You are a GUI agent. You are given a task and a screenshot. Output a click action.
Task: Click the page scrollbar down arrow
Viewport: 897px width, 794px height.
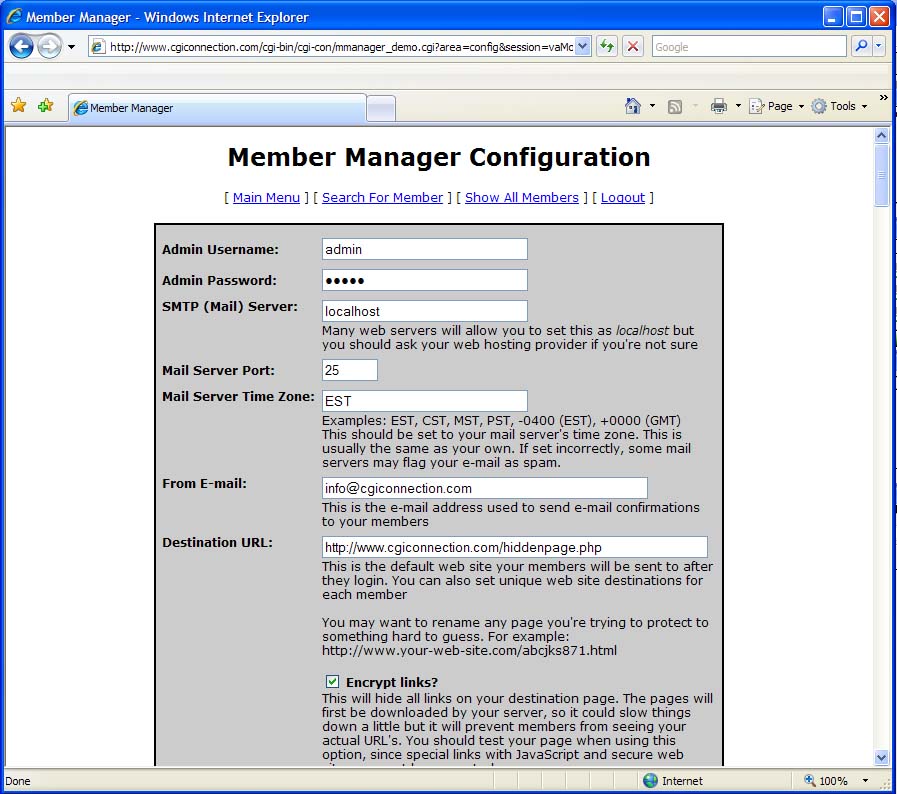tap(881, 758)
